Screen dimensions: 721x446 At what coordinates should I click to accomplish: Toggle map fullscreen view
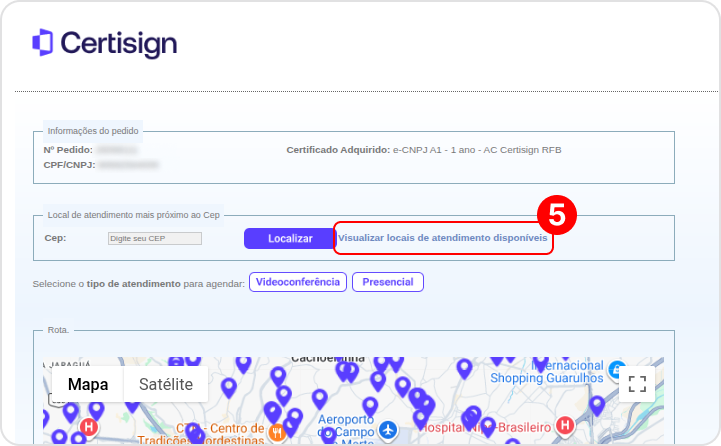pyautogui.click(x=637, y=384)
